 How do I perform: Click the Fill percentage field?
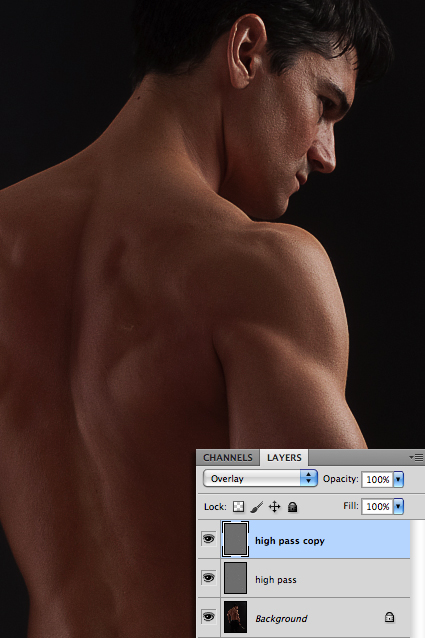point(377,506)
